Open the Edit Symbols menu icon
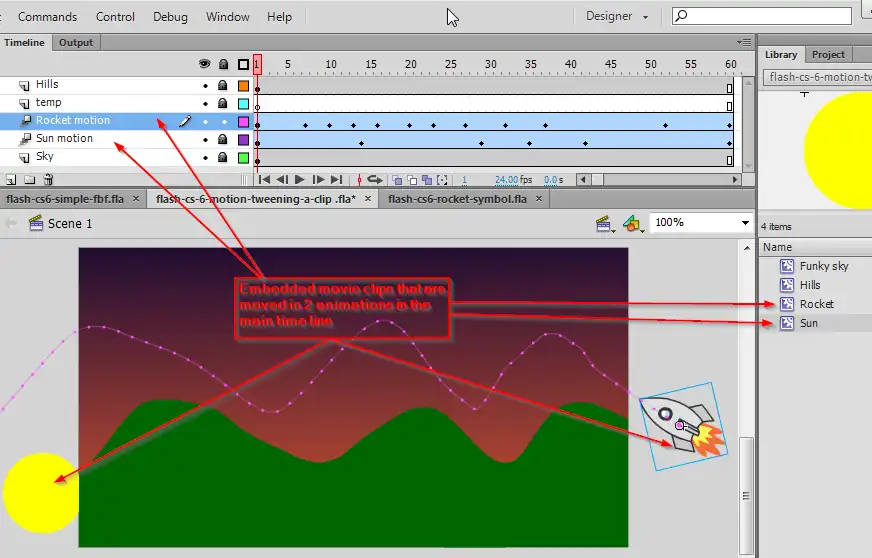 632,224
